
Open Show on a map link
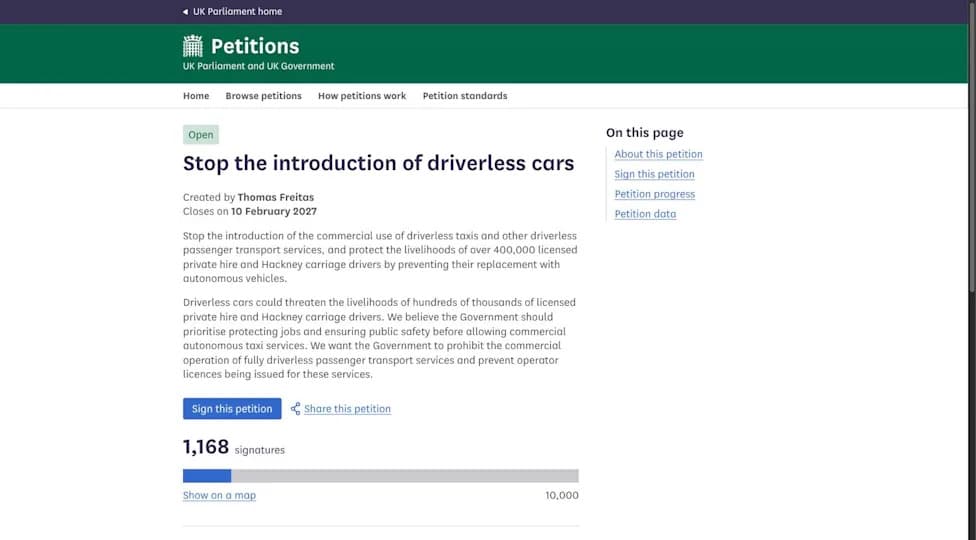coord(219,495)
